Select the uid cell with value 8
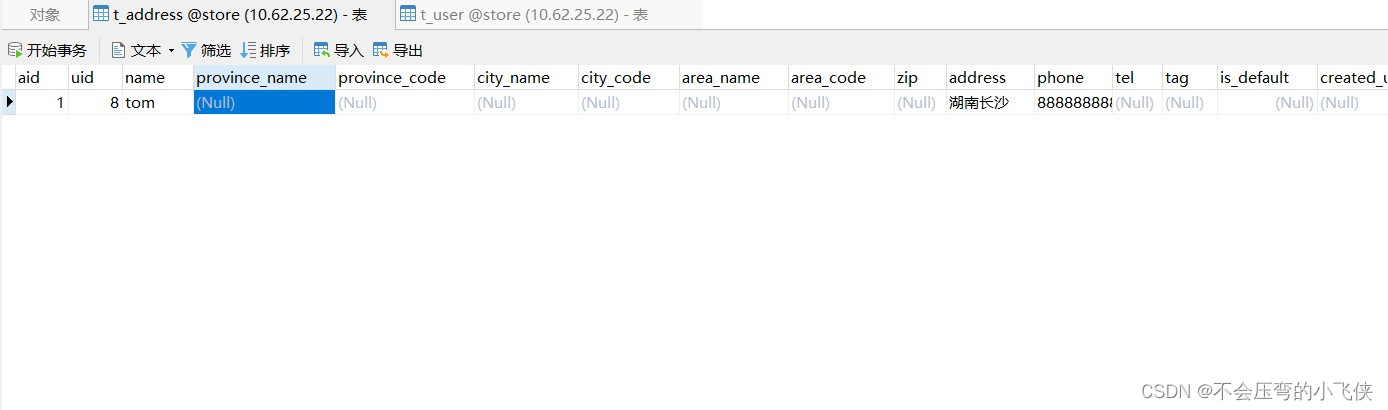 (95, 102)
